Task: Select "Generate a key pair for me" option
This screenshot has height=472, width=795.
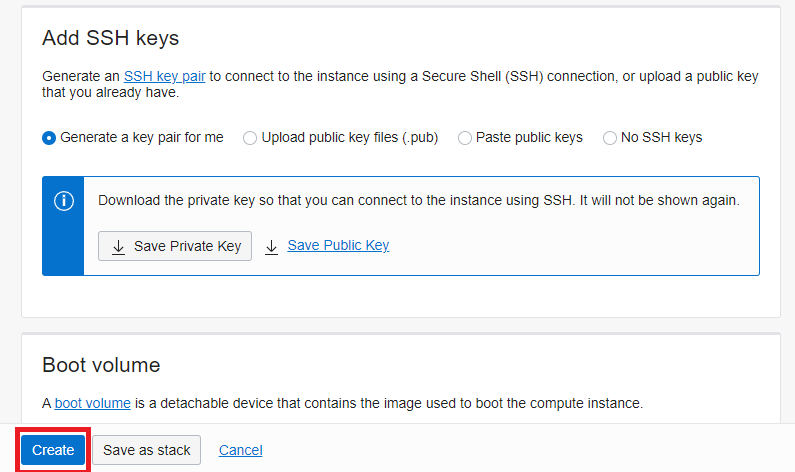Action: [49, 138]
